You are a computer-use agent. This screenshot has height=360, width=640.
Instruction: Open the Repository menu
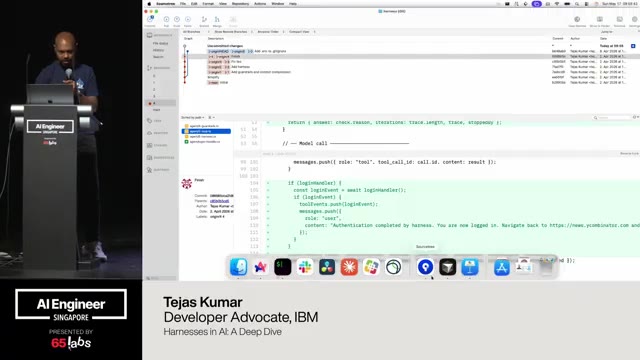point(240,4)
